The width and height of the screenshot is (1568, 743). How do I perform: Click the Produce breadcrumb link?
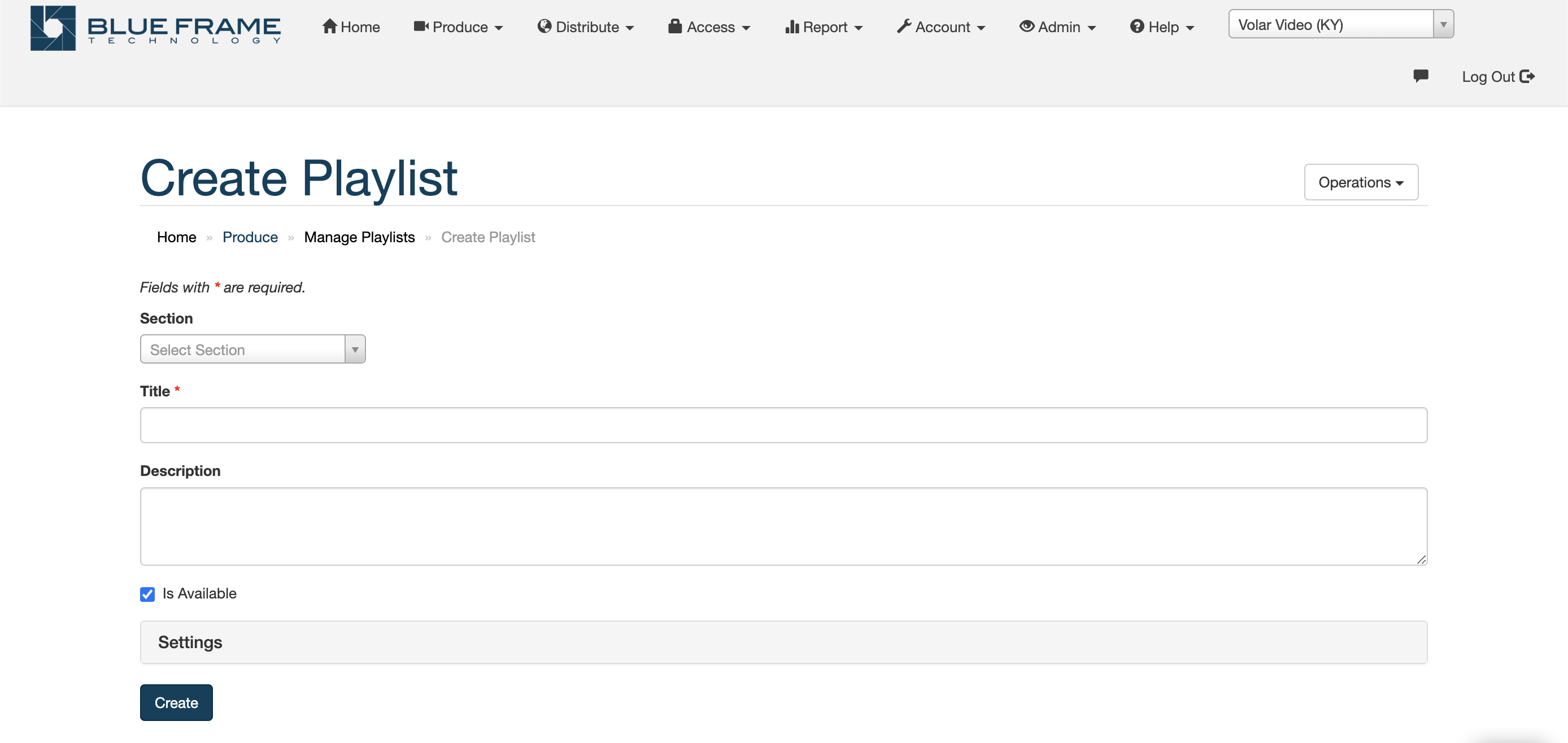pos(250,237)
